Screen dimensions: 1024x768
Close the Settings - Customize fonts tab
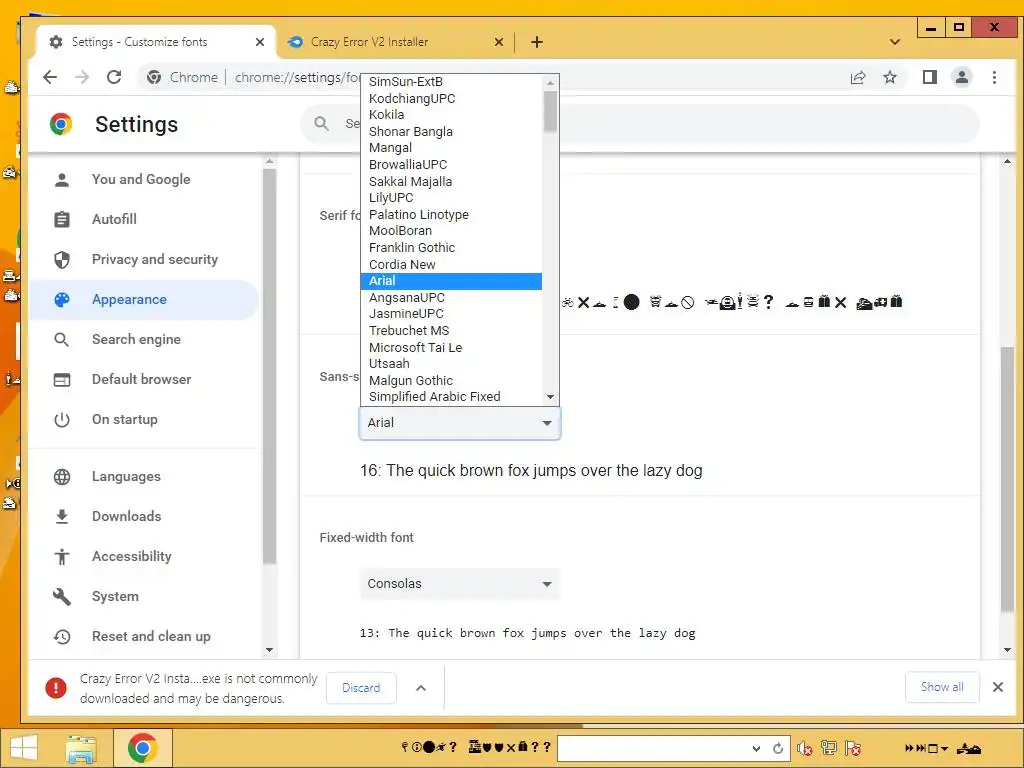pyautogui.click(x=260, y=42)
